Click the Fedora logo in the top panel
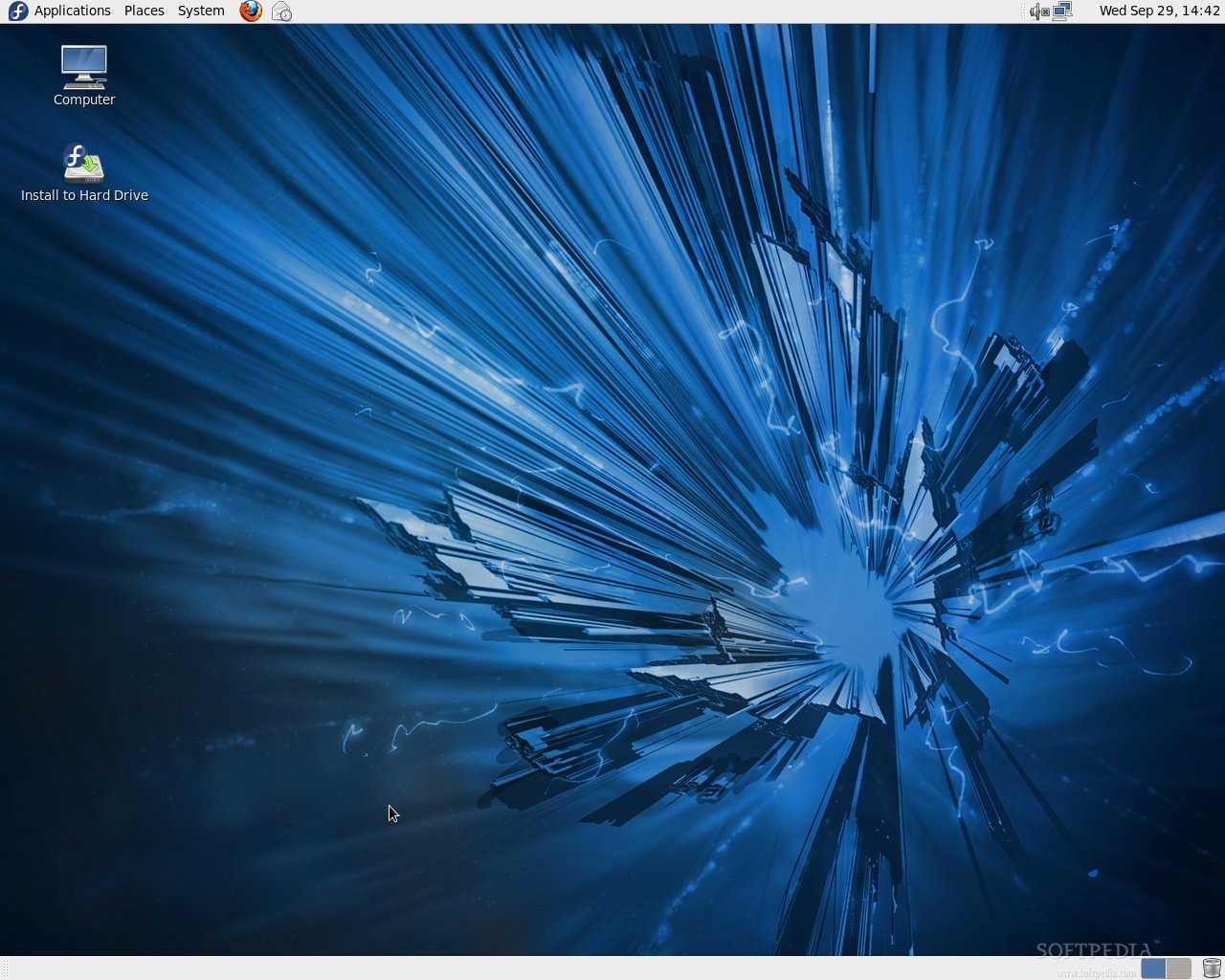Viewport: 1225px width, 980px height. pos(17,11)
